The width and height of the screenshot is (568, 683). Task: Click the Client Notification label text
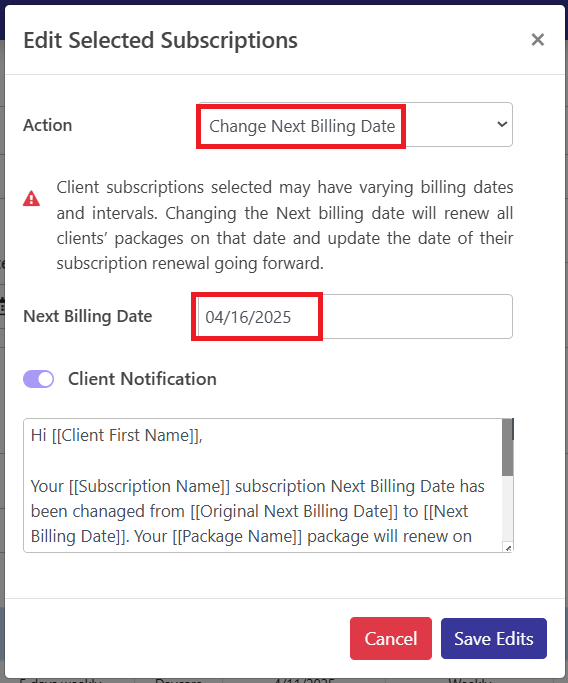(142, 379)
